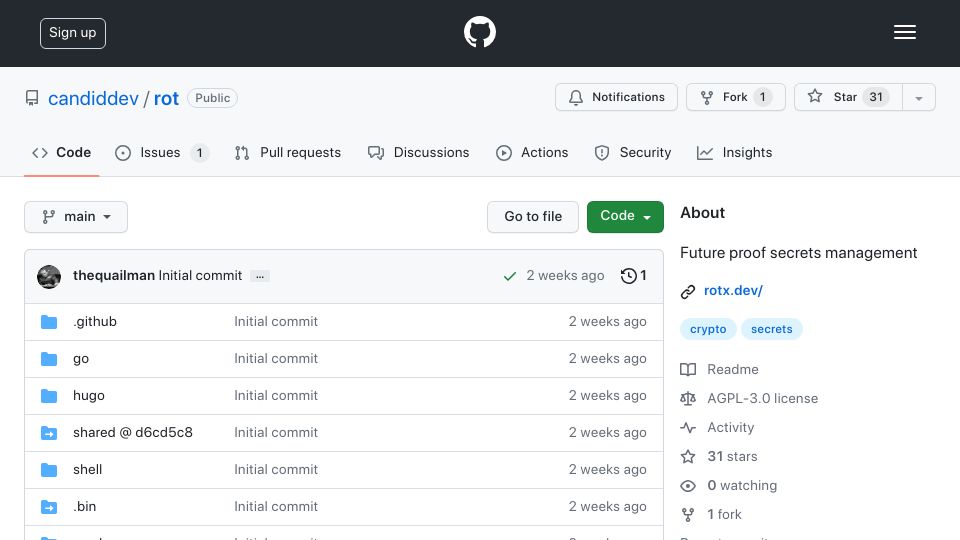
Task: Click thequailman avatar image
Action: coord(49,276)
